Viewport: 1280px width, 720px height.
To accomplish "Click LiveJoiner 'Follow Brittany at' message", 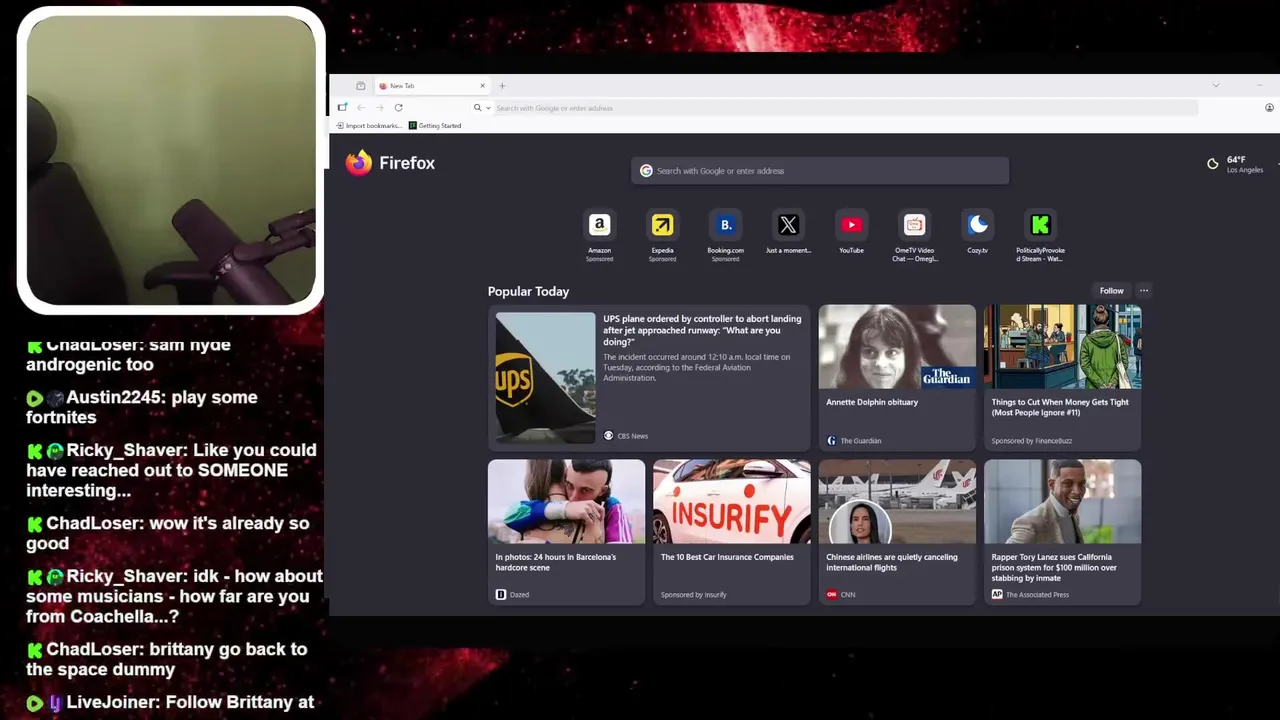I will click(170, 702).
